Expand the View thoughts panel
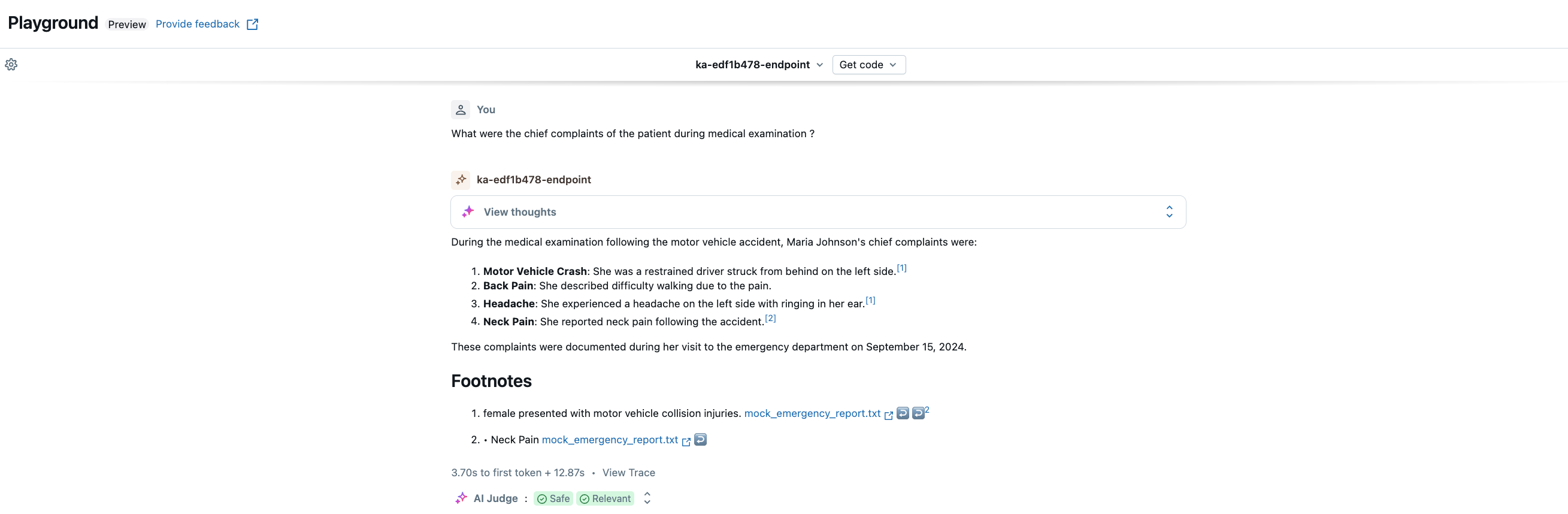The height and width of the screenshot is (514, 1568). pos(1169,212)
